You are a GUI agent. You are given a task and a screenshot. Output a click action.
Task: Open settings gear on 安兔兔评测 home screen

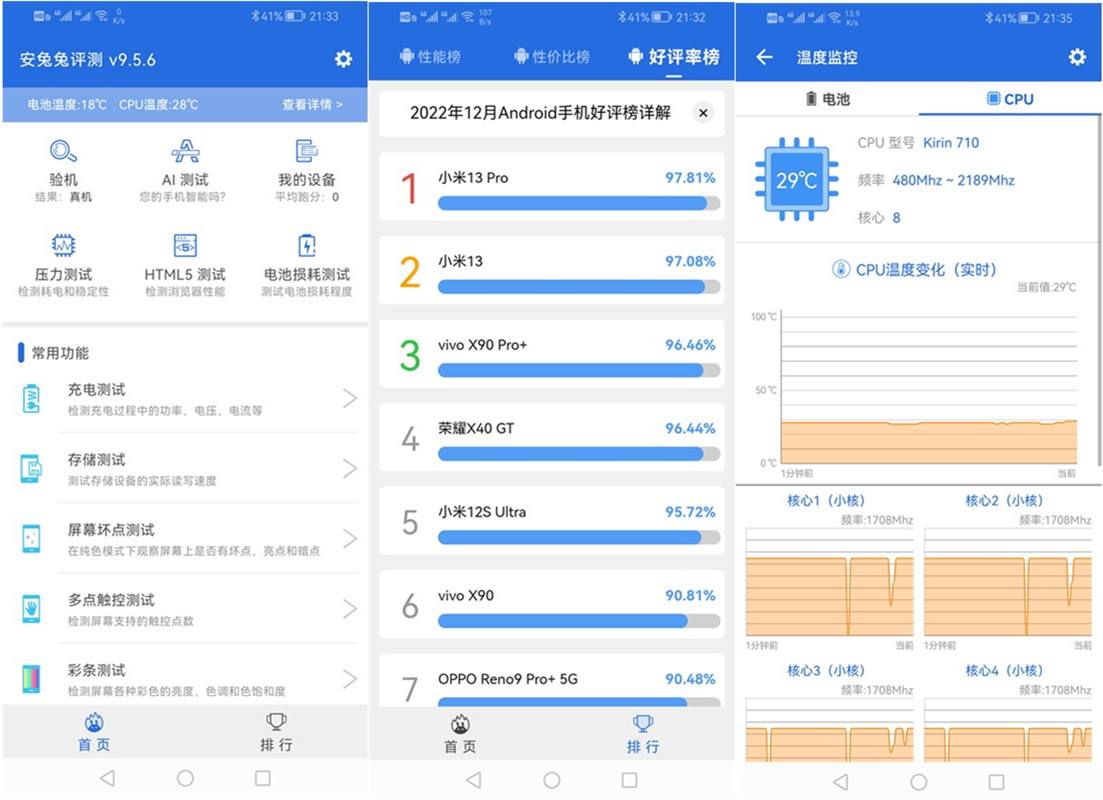[343, 59]
